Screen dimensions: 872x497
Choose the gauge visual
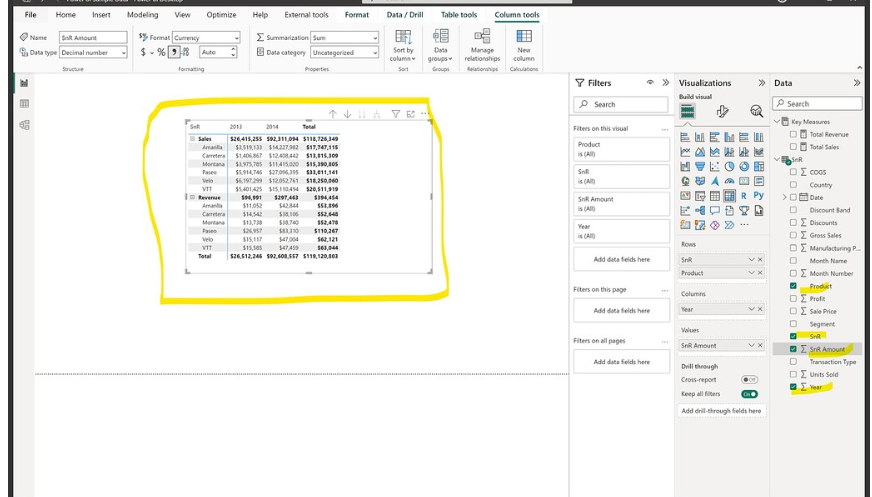(729, 181)
